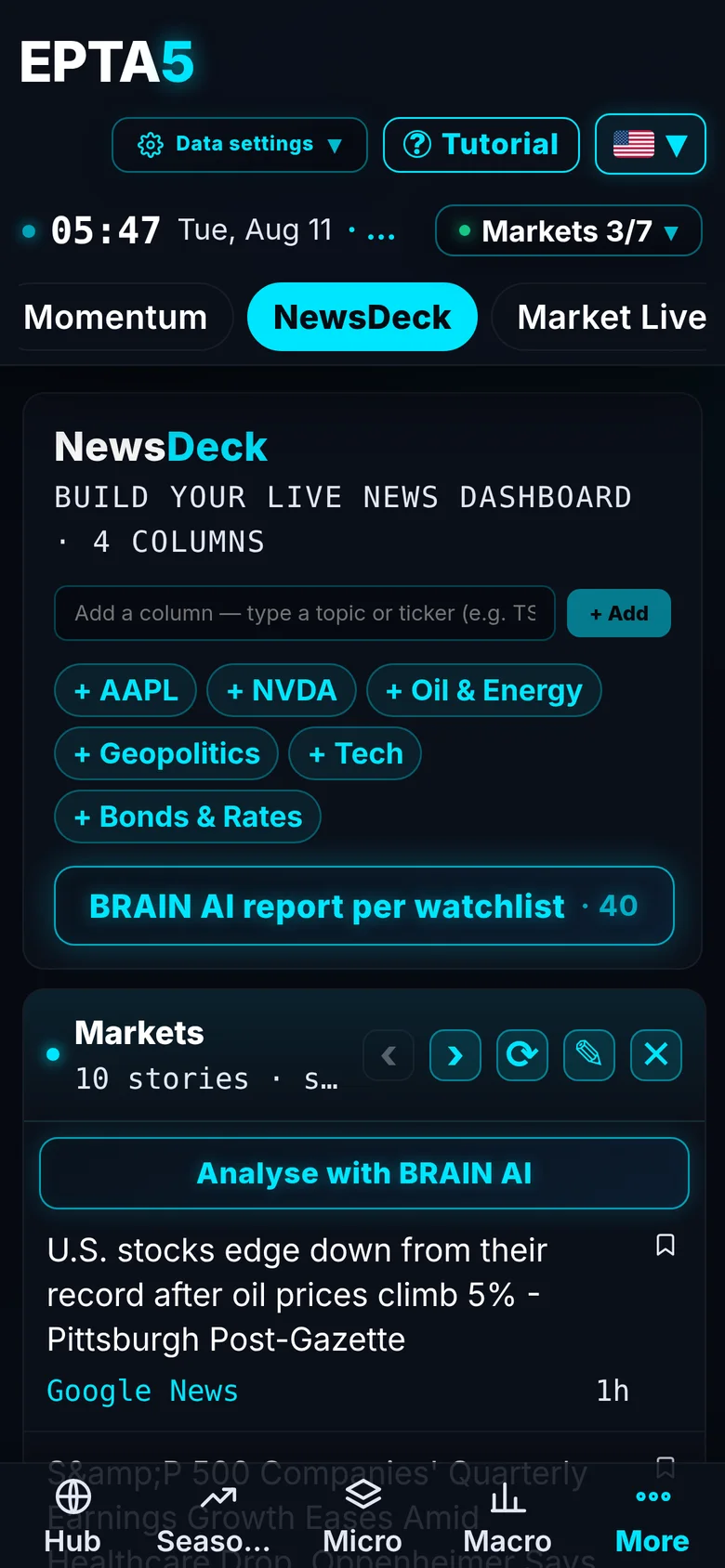Click Analyse with BRAIN AI button

(x=364, y=1173)
